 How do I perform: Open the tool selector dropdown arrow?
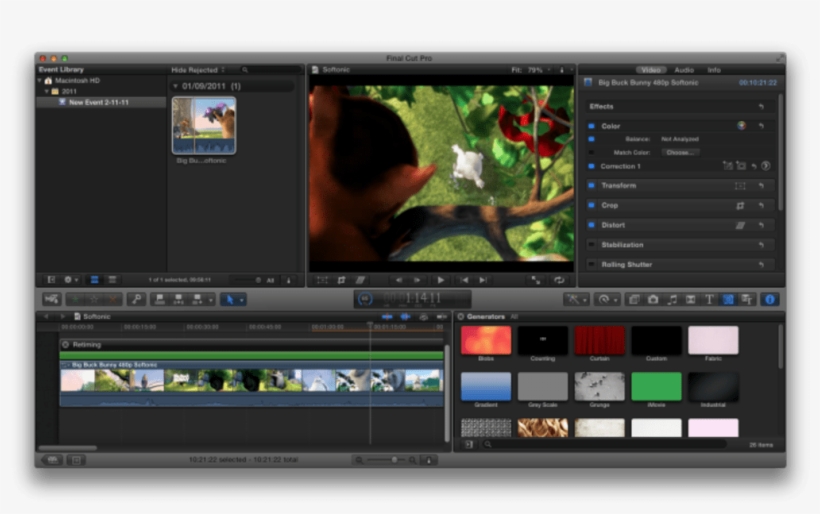[242, 300]
